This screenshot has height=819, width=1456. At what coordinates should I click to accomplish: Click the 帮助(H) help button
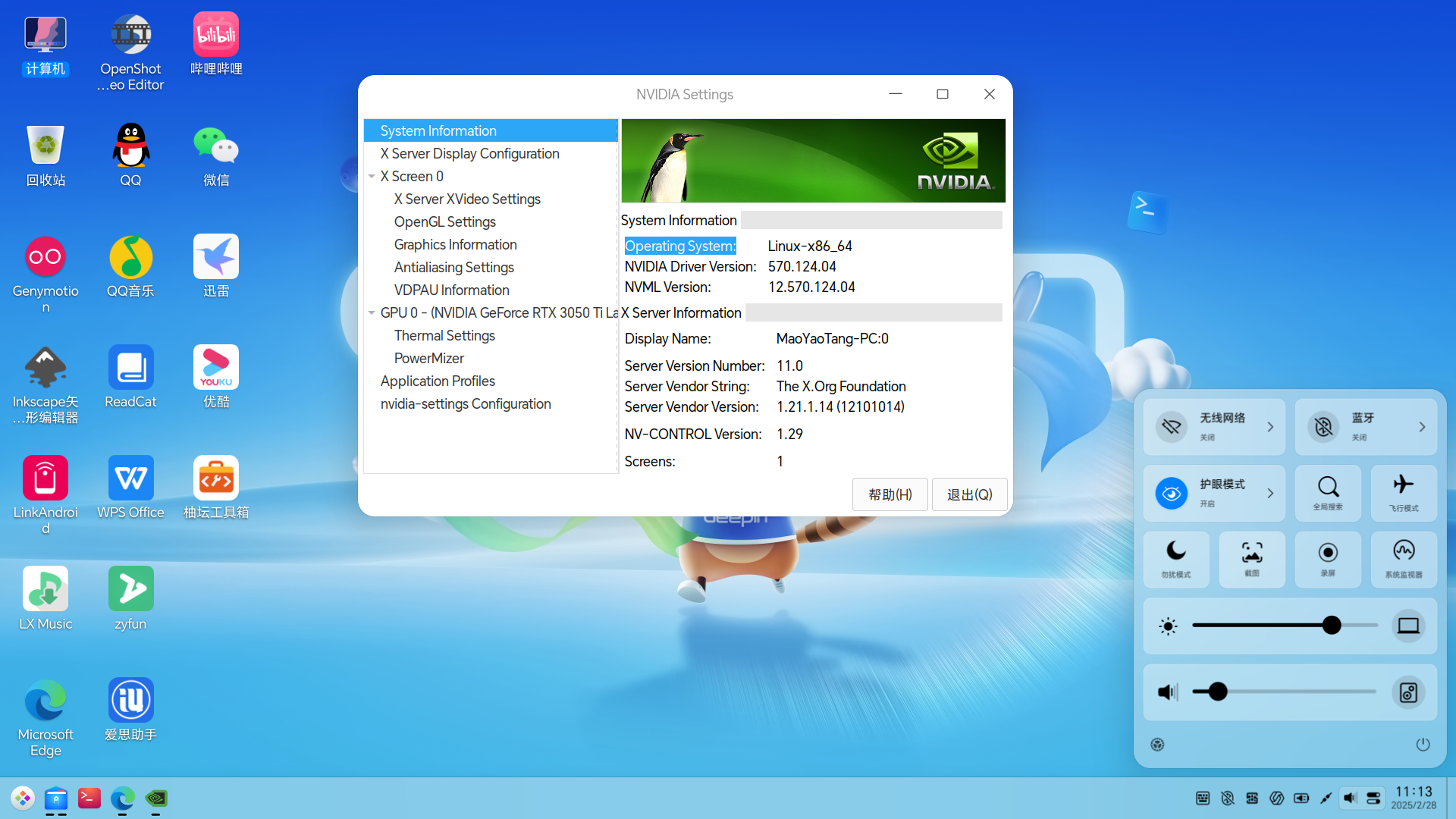(x=890, y=494)
